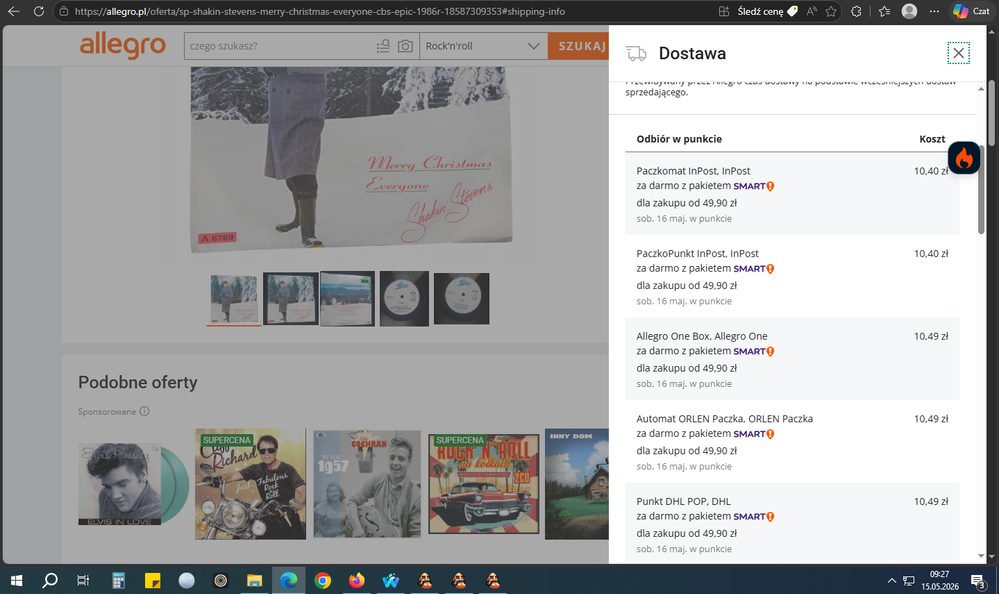Screen dimensions: 999x594
Task: Open Task View in the taskbar
Action: [x=83, y=580]
